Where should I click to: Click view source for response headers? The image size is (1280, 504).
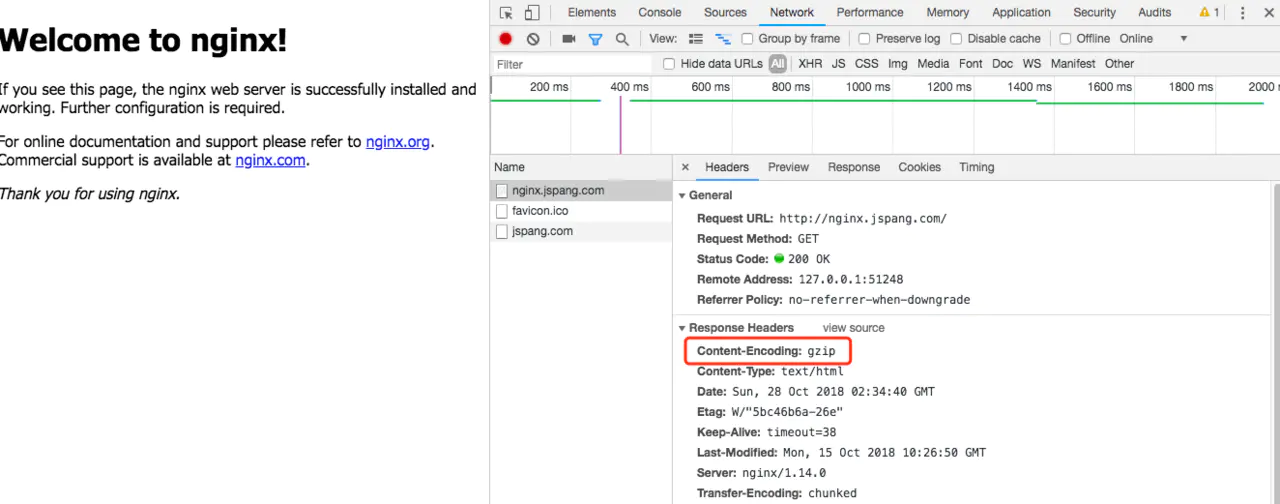[854, 328]
